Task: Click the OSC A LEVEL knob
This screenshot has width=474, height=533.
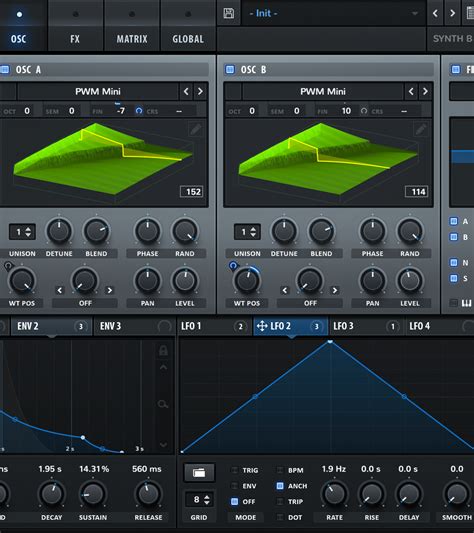Action: 185,281
